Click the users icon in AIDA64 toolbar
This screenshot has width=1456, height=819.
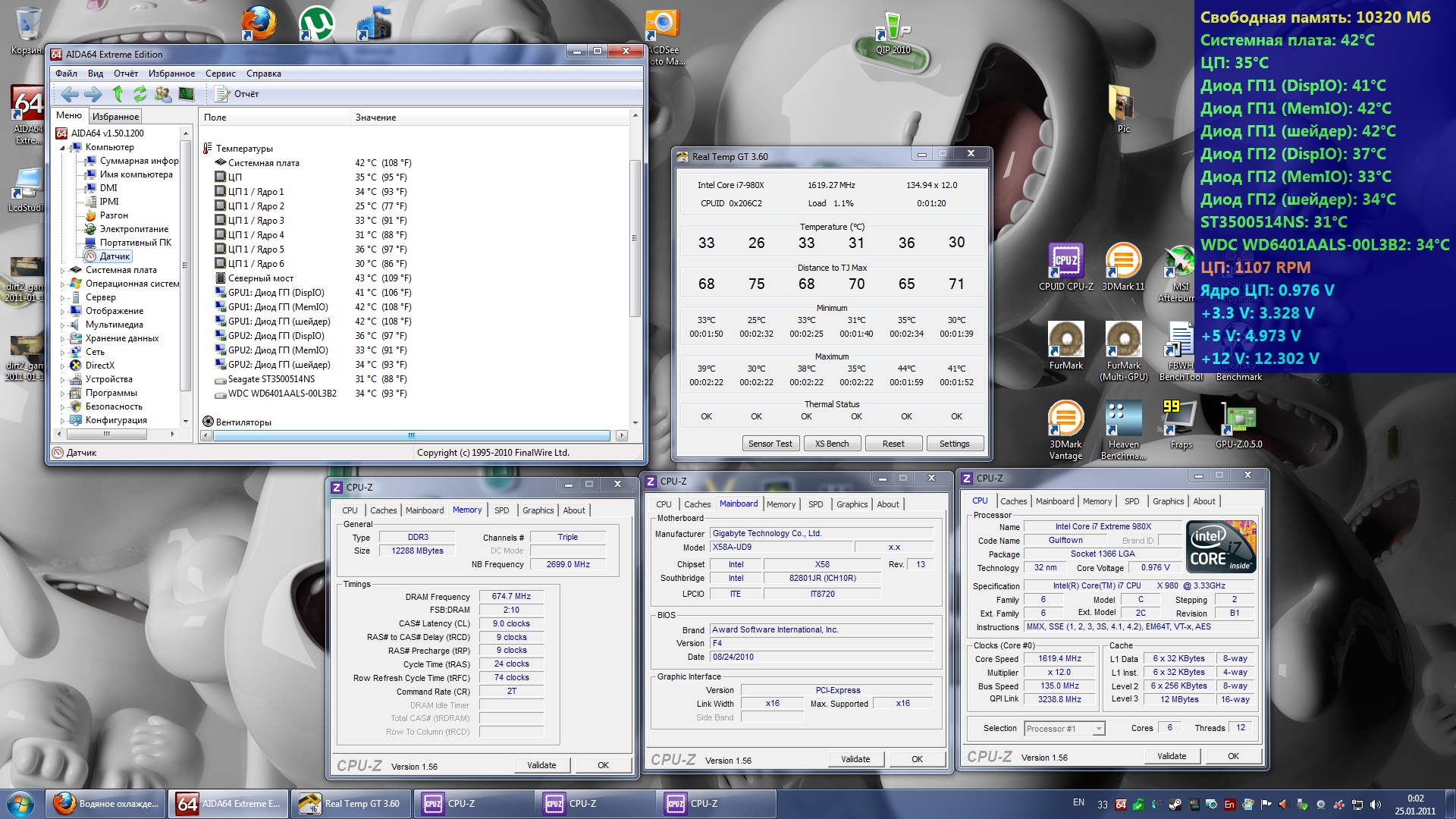[163, 94]
